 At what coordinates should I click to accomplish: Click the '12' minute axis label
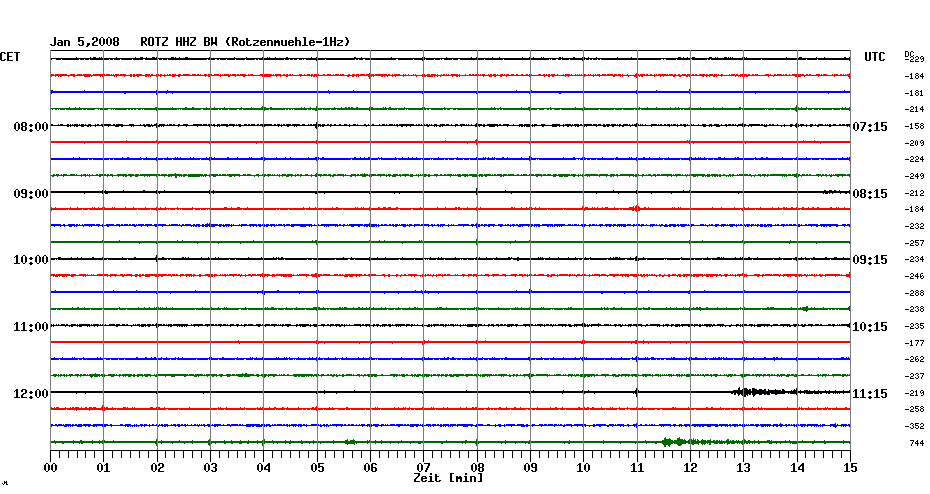(690, 467)
